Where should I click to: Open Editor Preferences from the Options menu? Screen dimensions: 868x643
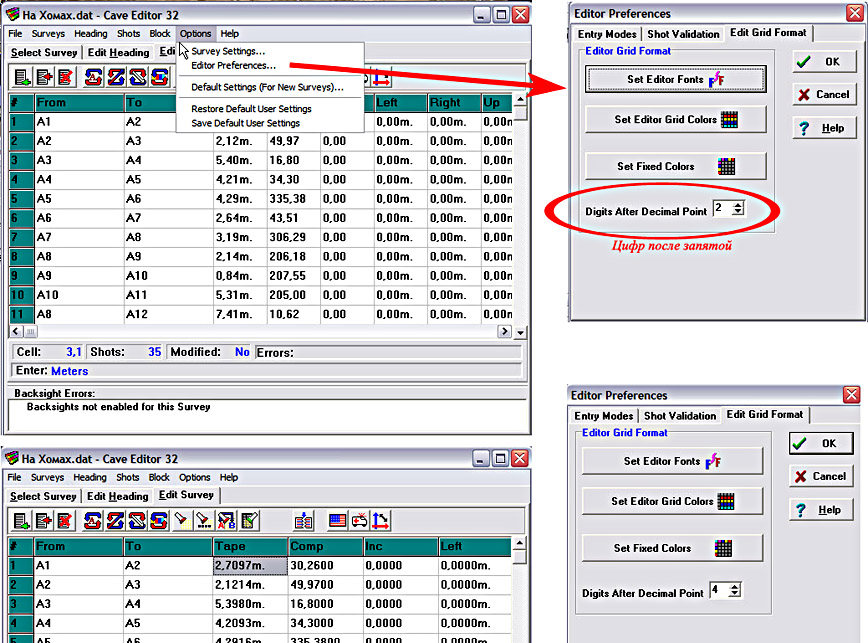pyautogui.click(x=233, y=66)
